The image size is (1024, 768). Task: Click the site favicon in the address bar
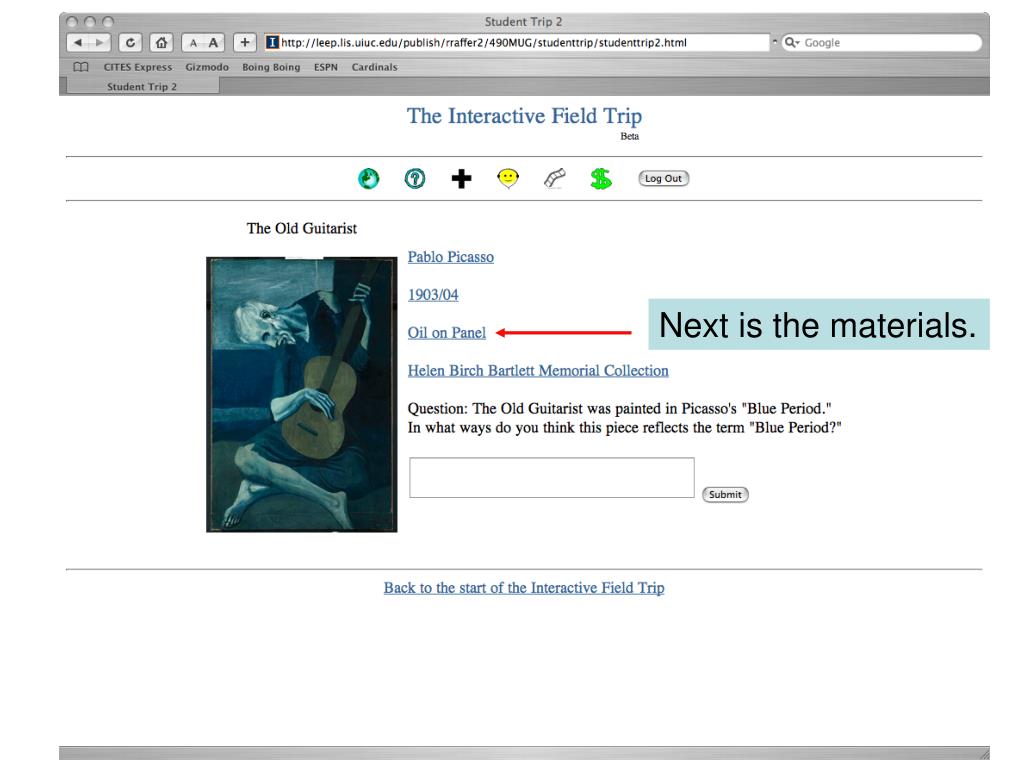pos(272,42)
